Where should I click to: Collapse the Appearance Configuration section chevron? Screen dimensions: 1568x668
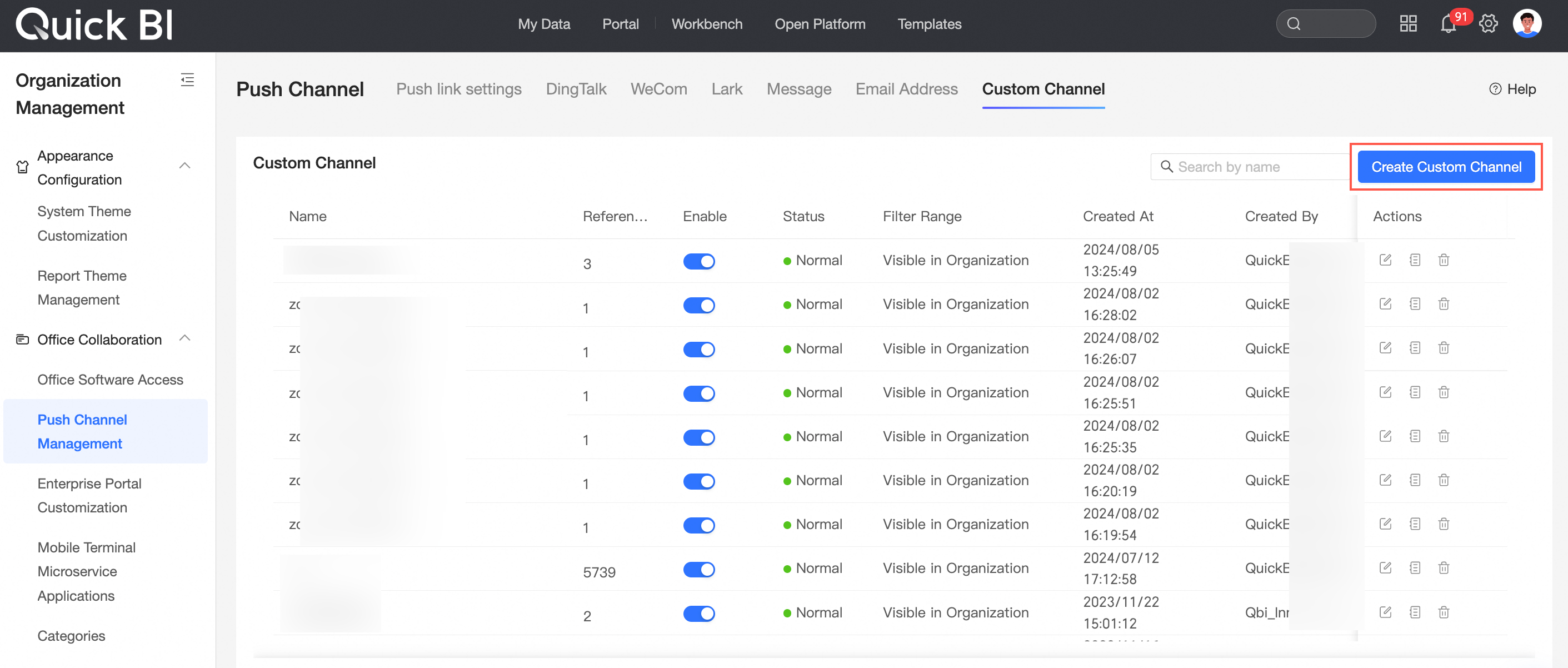click(185, 166)
